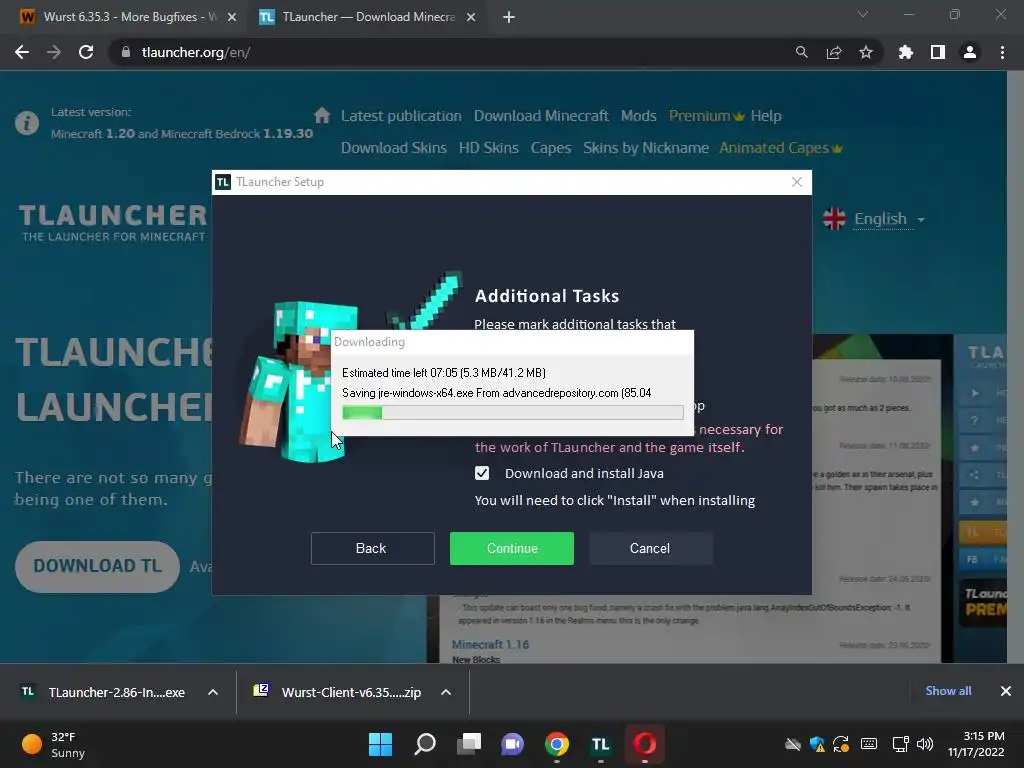
Task: Click the browser Forward arrow
Action: pyautogui.click(x=54, y=52)
